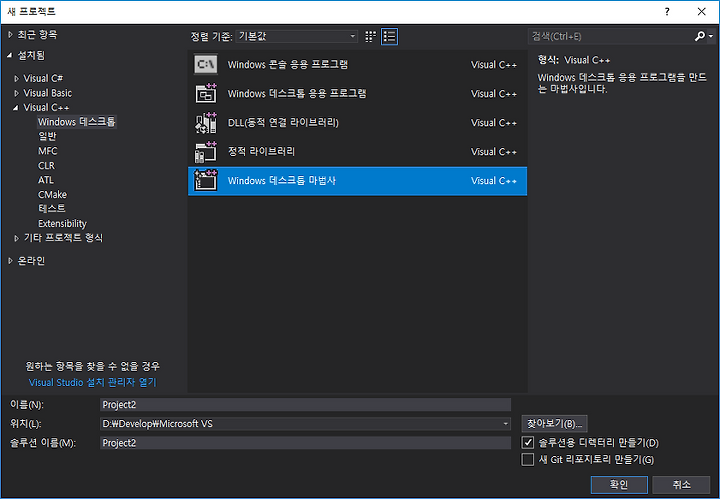Viewport: 720px width, 499px height.
Task: Select the Windows 데스크톱 응용 프로그램 template name
Action: 297,94
